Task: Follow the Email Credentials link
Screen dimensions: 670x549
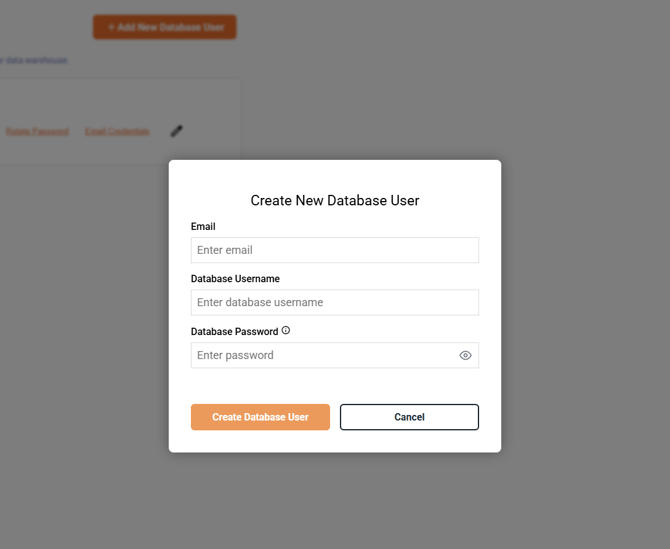Action: pyautogui.click(x=117, y=131)
